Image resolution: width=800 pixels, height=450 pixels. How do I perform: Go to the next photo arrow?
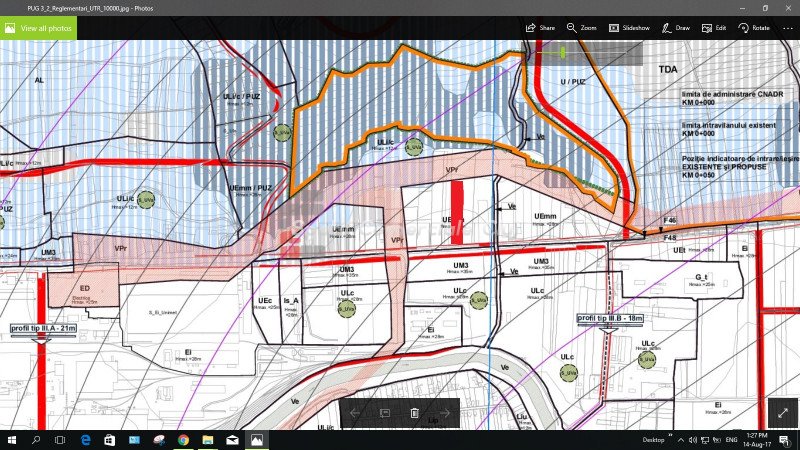point(445,413)
